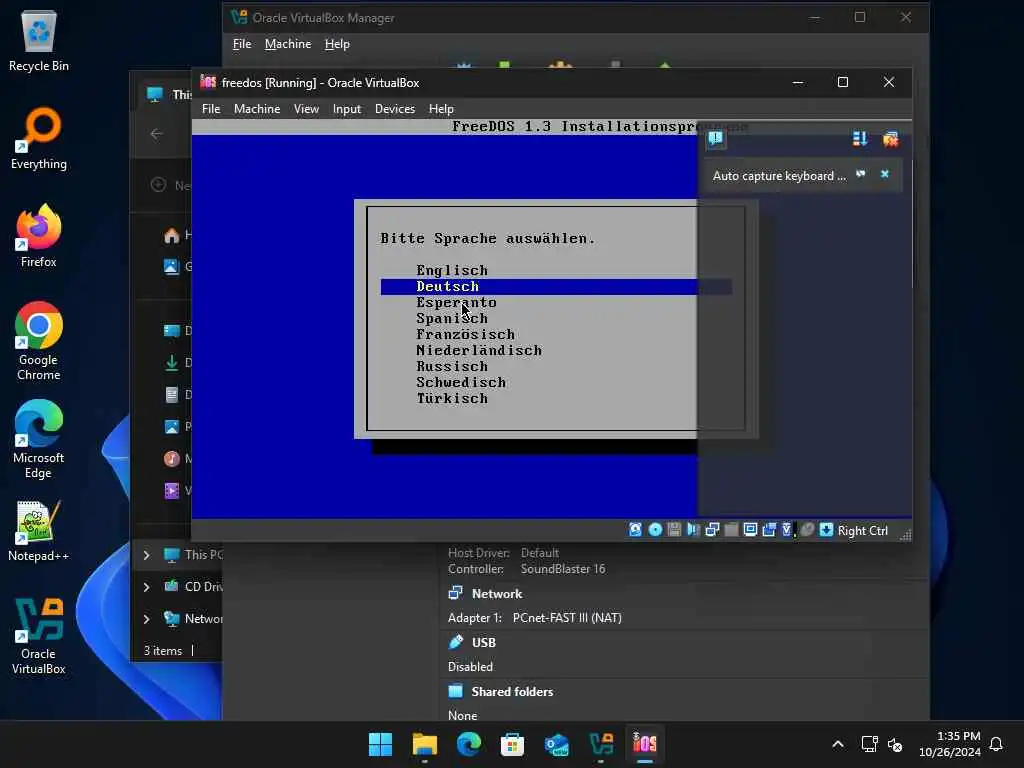Click the audio indicator in VM status bar
This screenshot has height=768, width=1024.
(693, 530)
